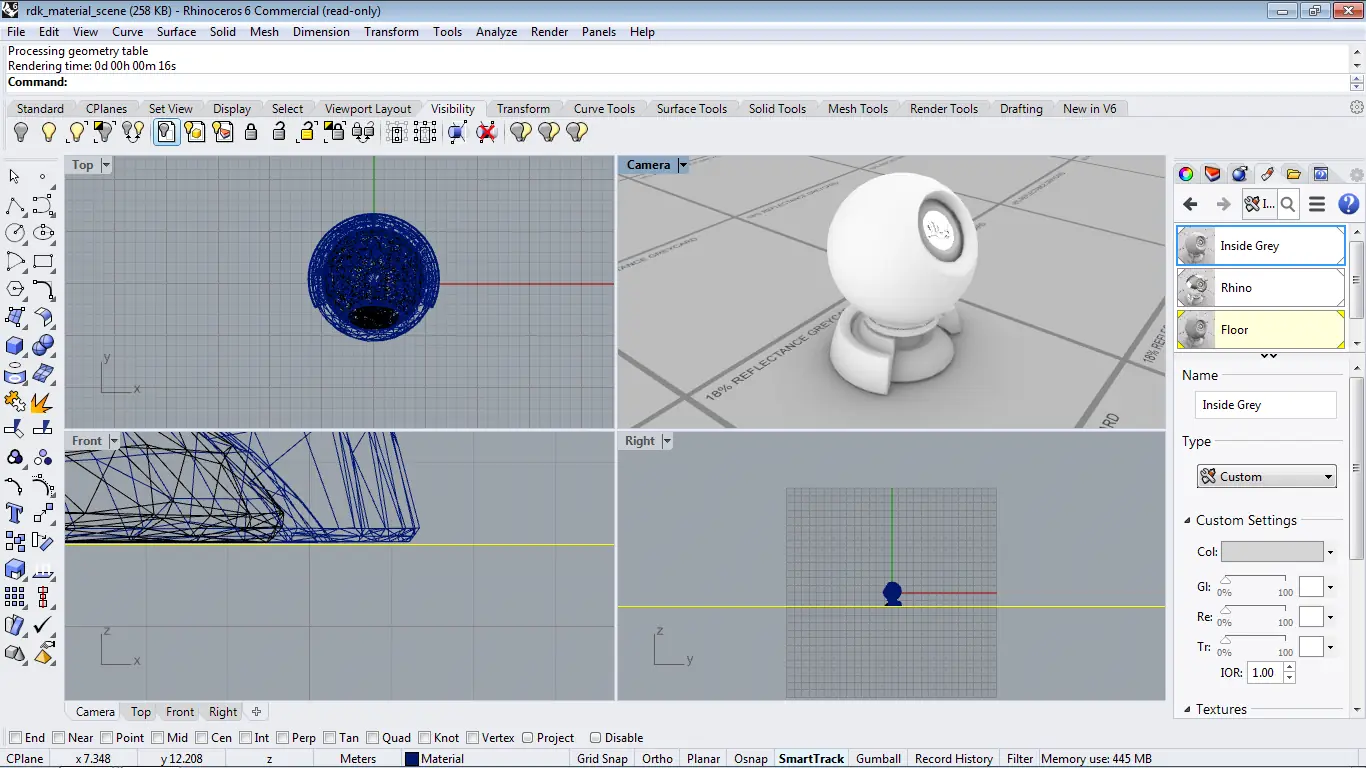Click the Col color swatch
The image size is (1366, 768).
pos(1272,552)
